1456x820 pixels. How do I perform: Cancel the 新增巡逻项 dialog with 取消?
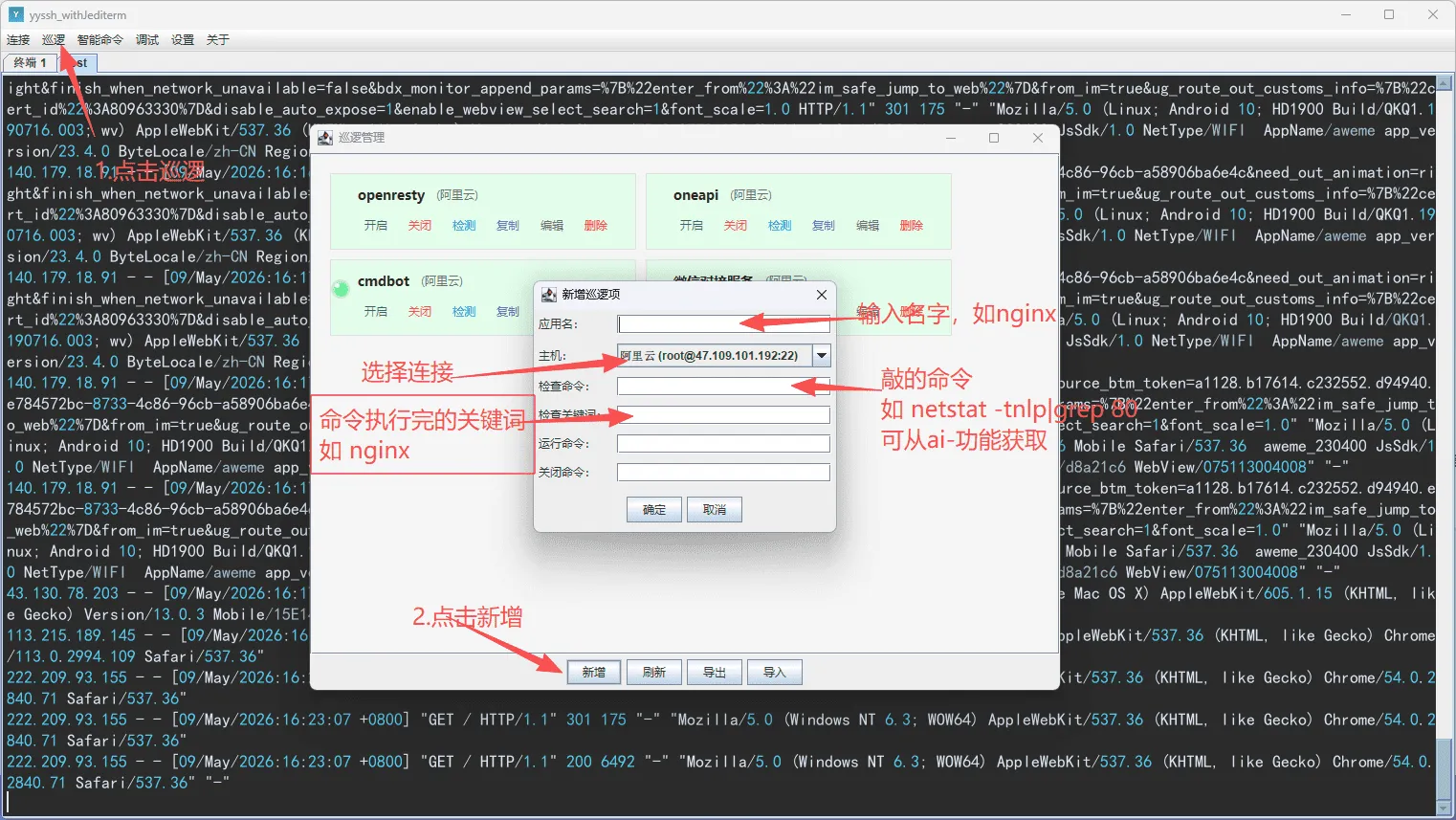click(715, 510)
